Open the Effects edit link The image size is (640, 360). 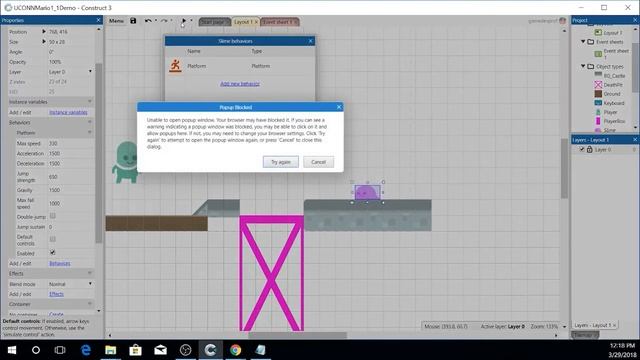tap(56, 294)
